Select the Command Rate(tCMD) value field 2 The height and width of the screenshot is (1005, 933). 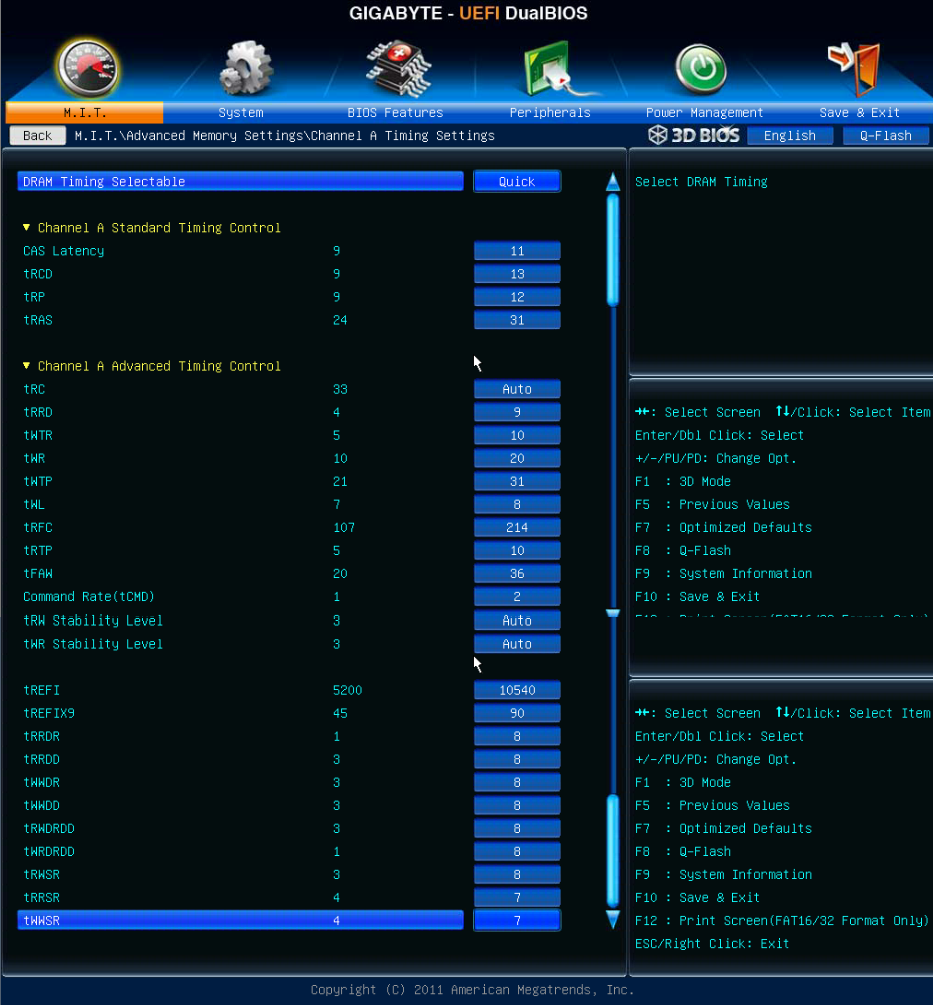pos(517,597)
